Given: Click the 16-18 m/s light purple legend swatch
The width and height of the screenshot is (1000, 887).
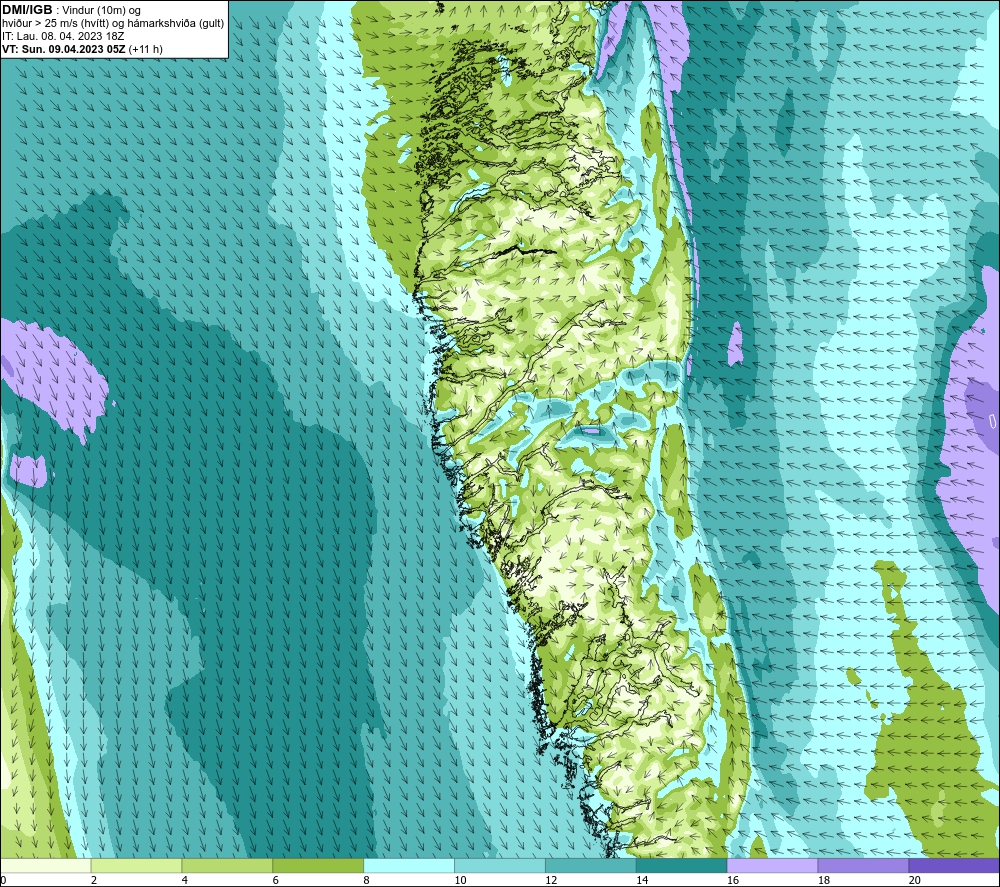Looking at the screenshot, I should pos(772,865).
